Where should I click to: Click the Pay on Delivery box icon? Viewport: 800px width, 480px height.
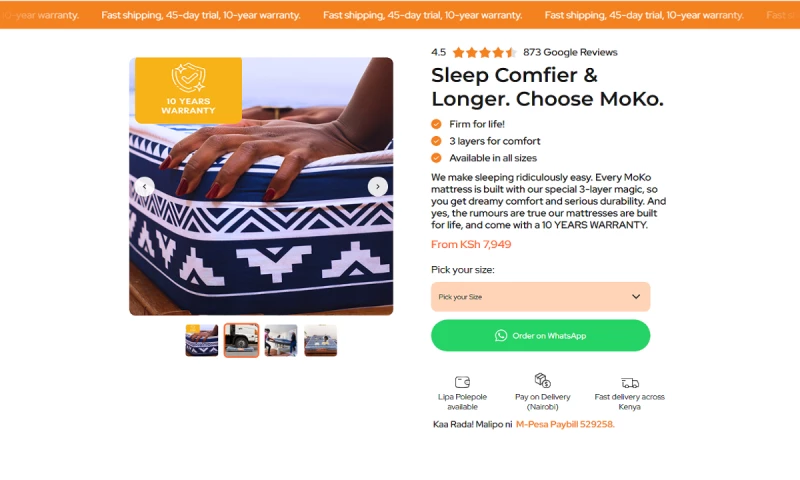click(x=542, y=380)
